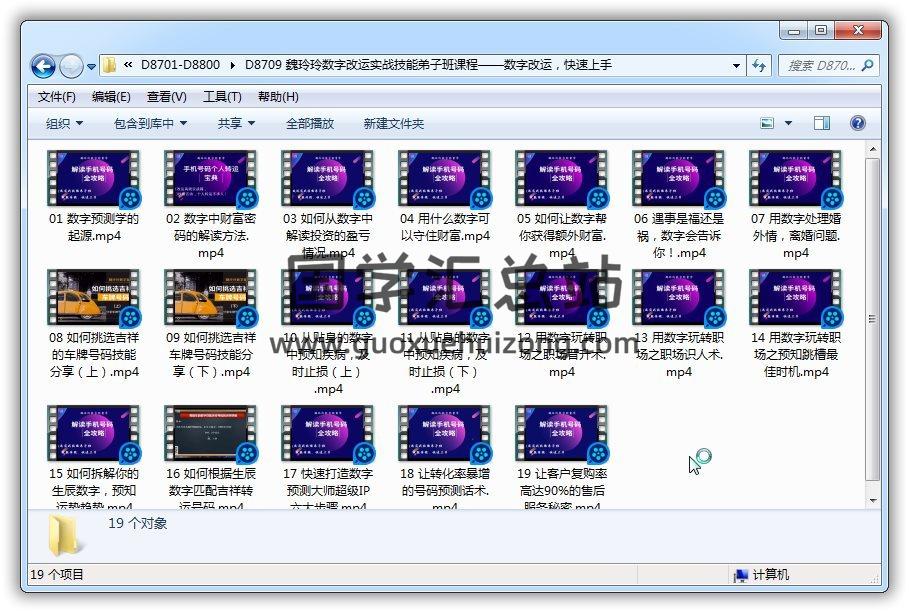Click the details pane folder icon
909x613 pixels.
coord(64,535)
